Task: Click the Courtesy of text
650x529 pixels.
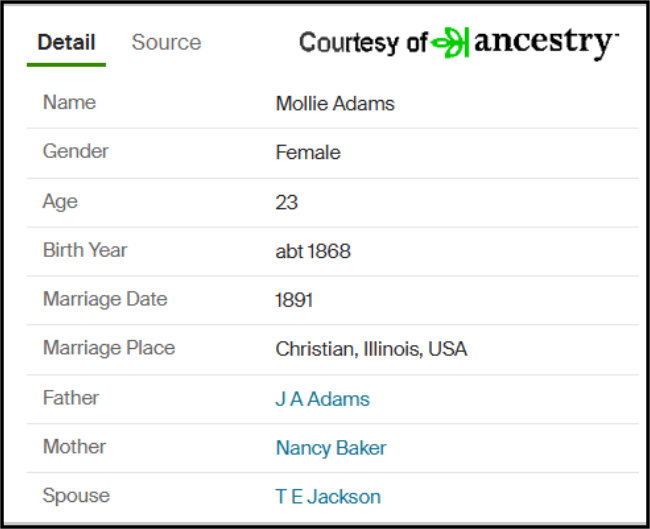Action: pos(363,43)
